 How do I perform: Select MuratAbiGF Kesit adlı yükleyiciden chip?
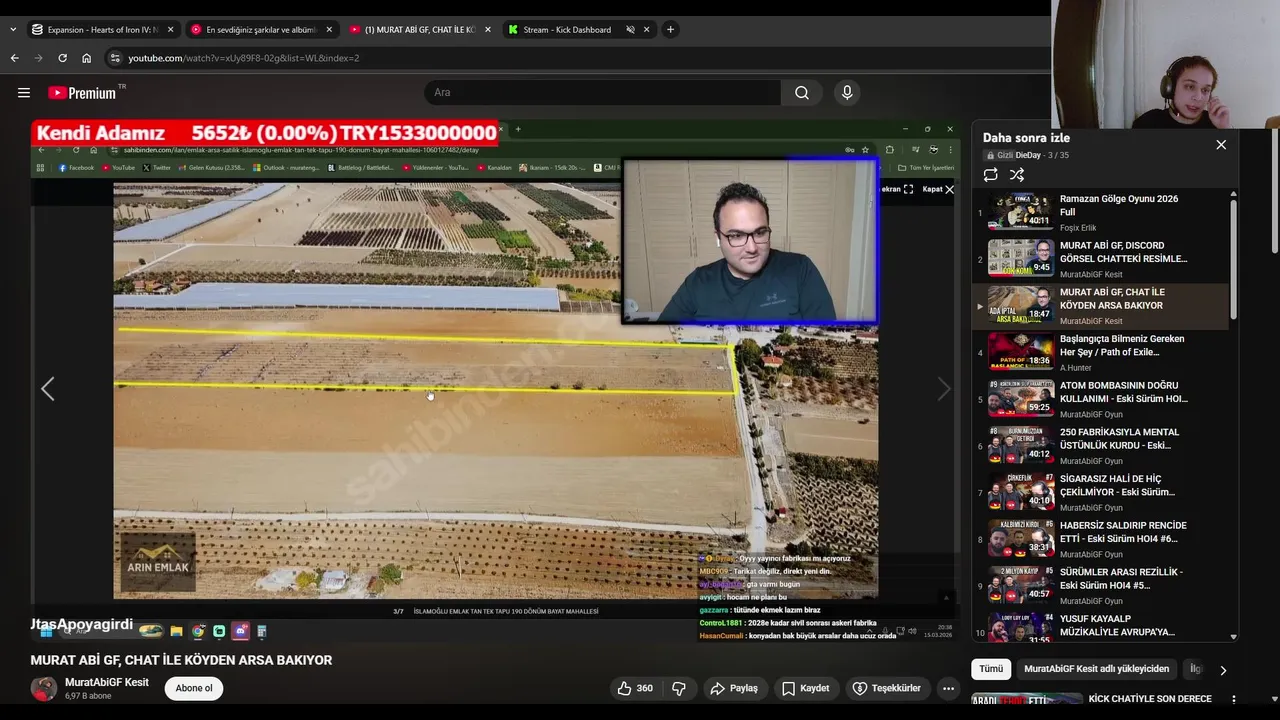[1096, 669]
